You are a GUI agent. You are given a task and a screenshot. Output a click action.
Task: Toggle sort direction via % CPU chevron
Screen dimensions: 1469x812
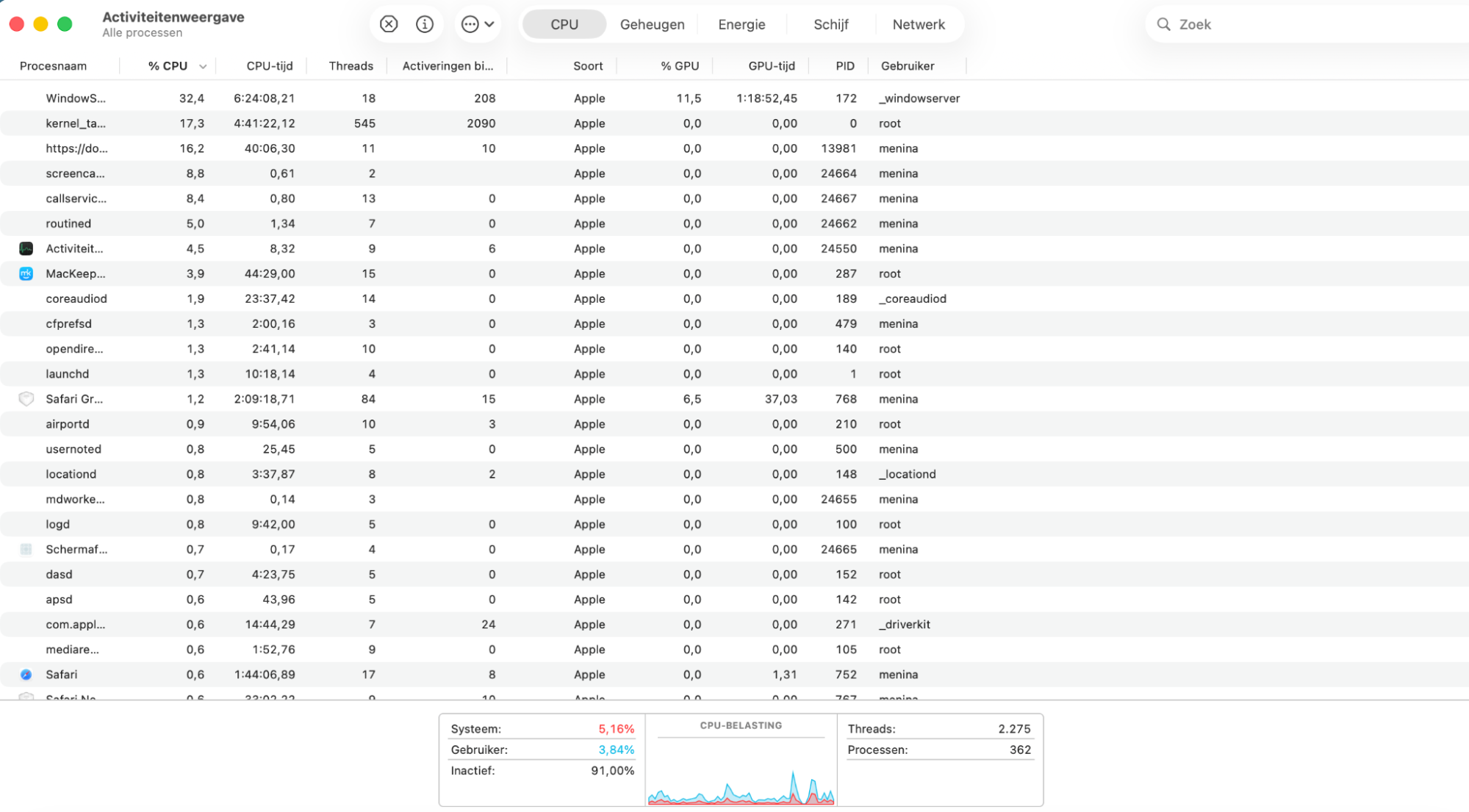click(x=204, y=65)
